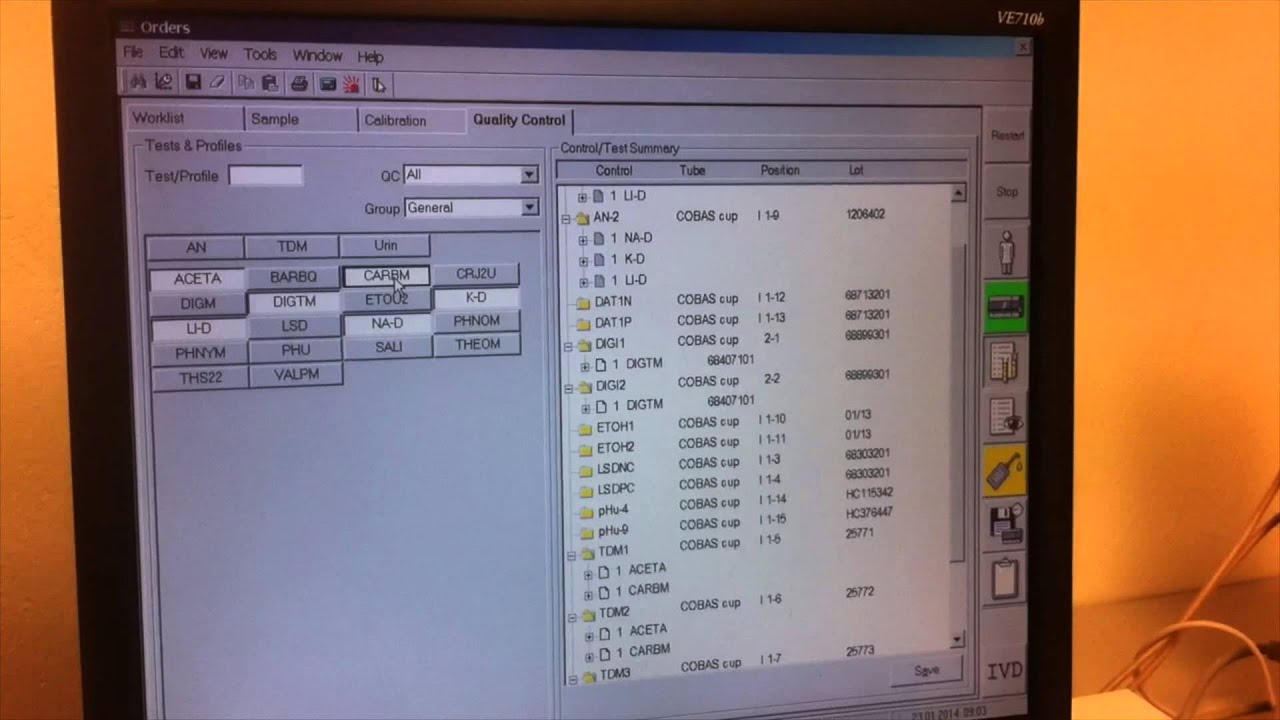Click the binoculars Find icon in toolbar
Viewport: 1280px width, 720px height.
coord(139,82)
